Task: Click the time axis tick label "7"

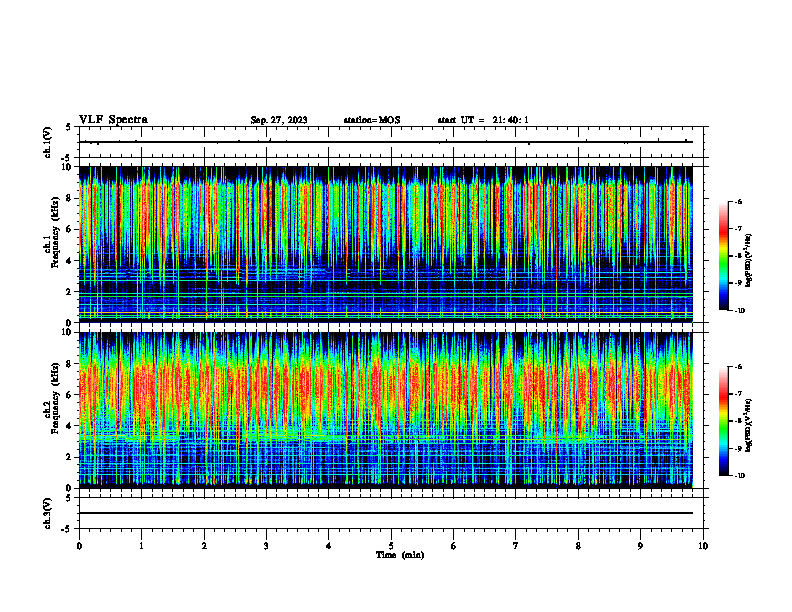Action: pos(516,546)
